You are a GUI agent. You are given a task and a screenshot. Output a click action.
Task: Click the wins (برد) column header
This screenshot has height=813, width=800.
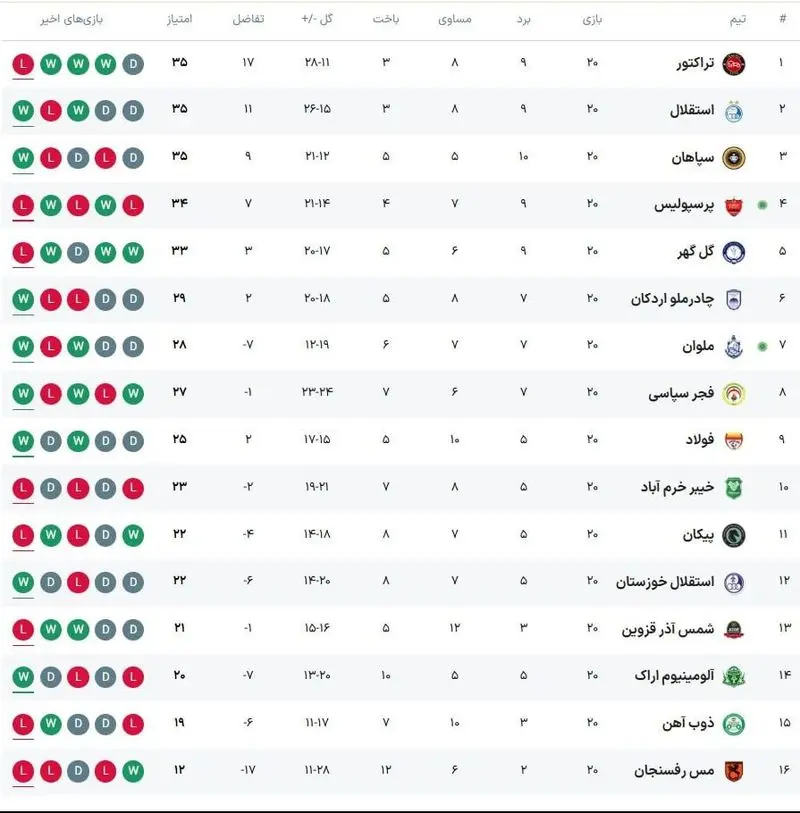523,19
